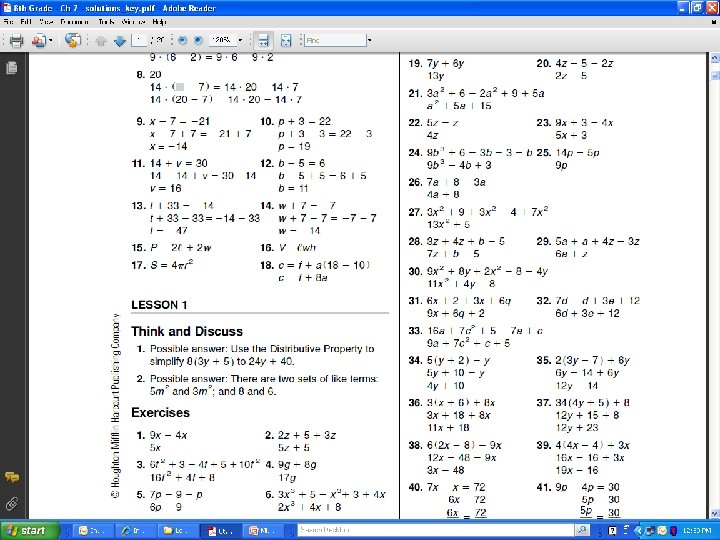The image size is (720, 540).
Task: Click problem 12 equation b − 5 = 6
Action: [302, 163]
